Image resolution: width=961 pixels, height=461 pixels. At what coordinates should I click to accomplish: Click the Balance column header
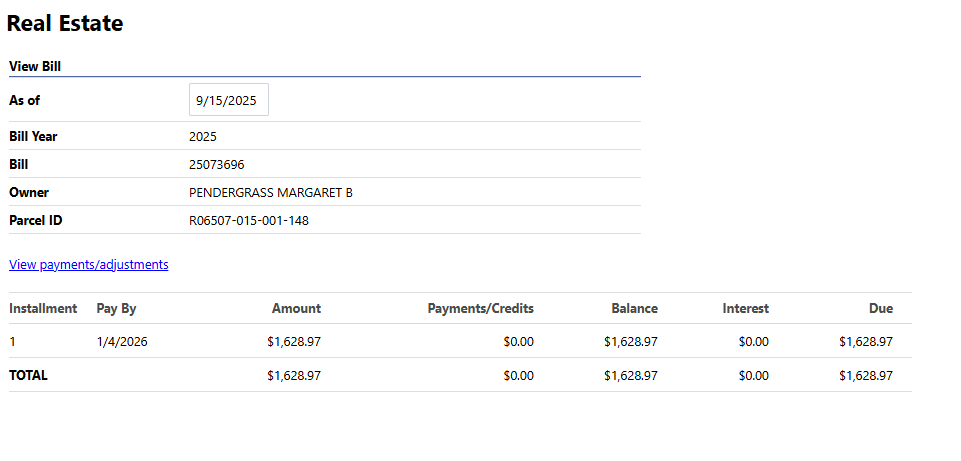tap(634, 308)
